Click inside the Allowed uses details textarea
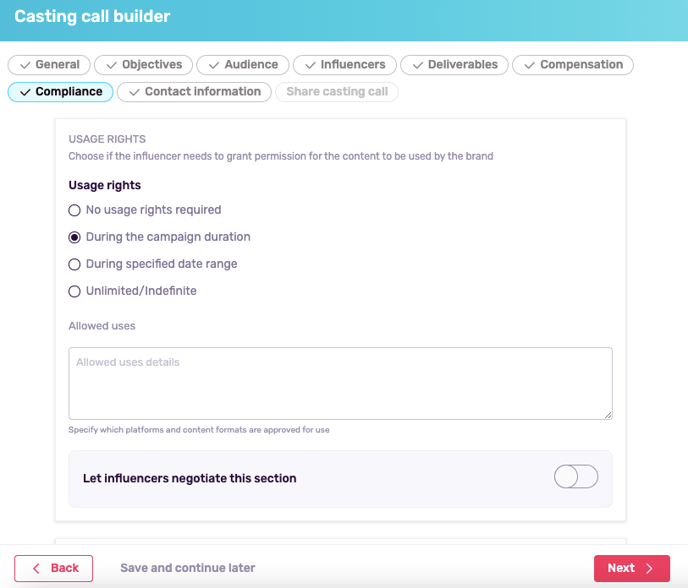 coord(340,384)
